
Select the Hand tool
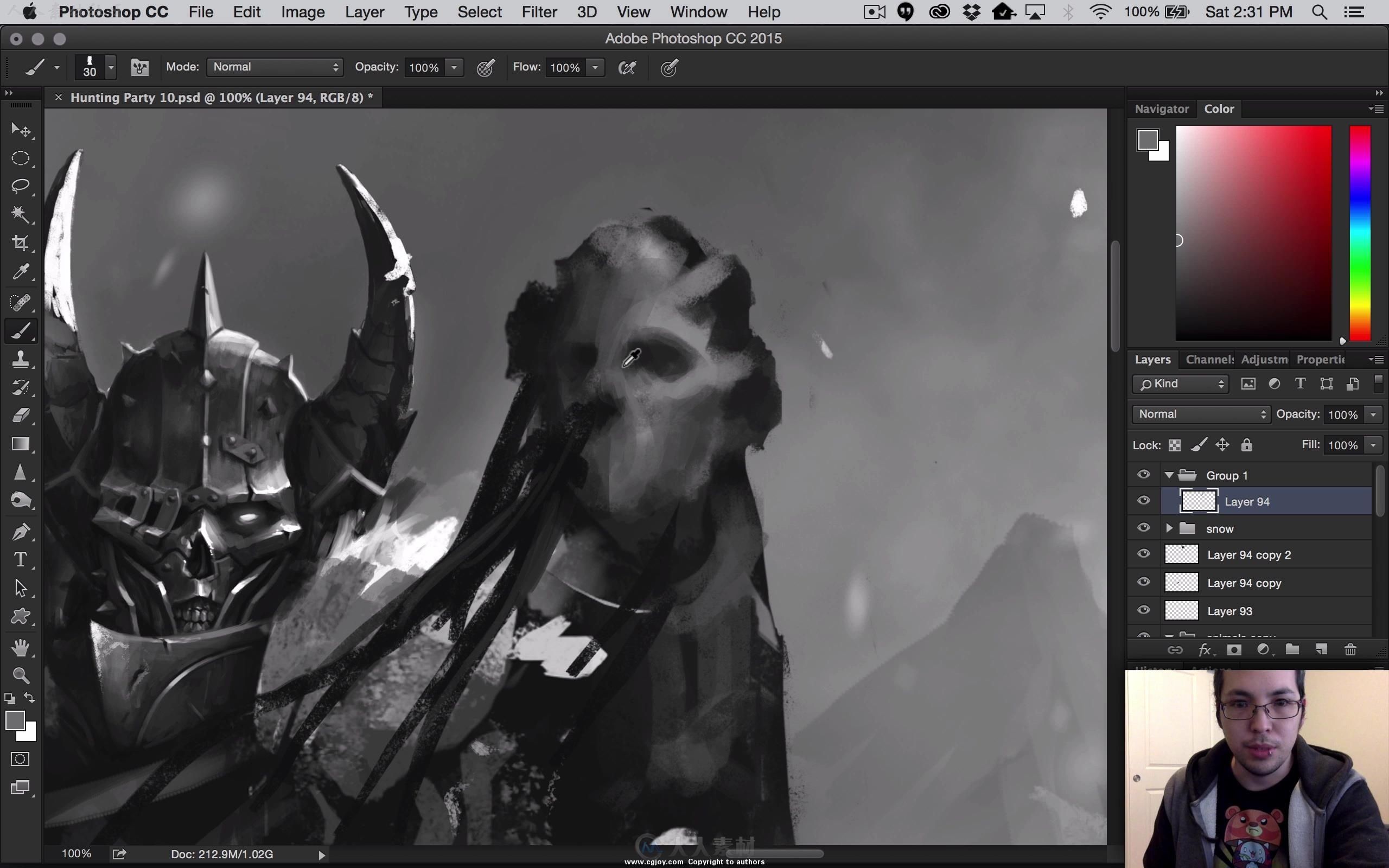(21, 648)
